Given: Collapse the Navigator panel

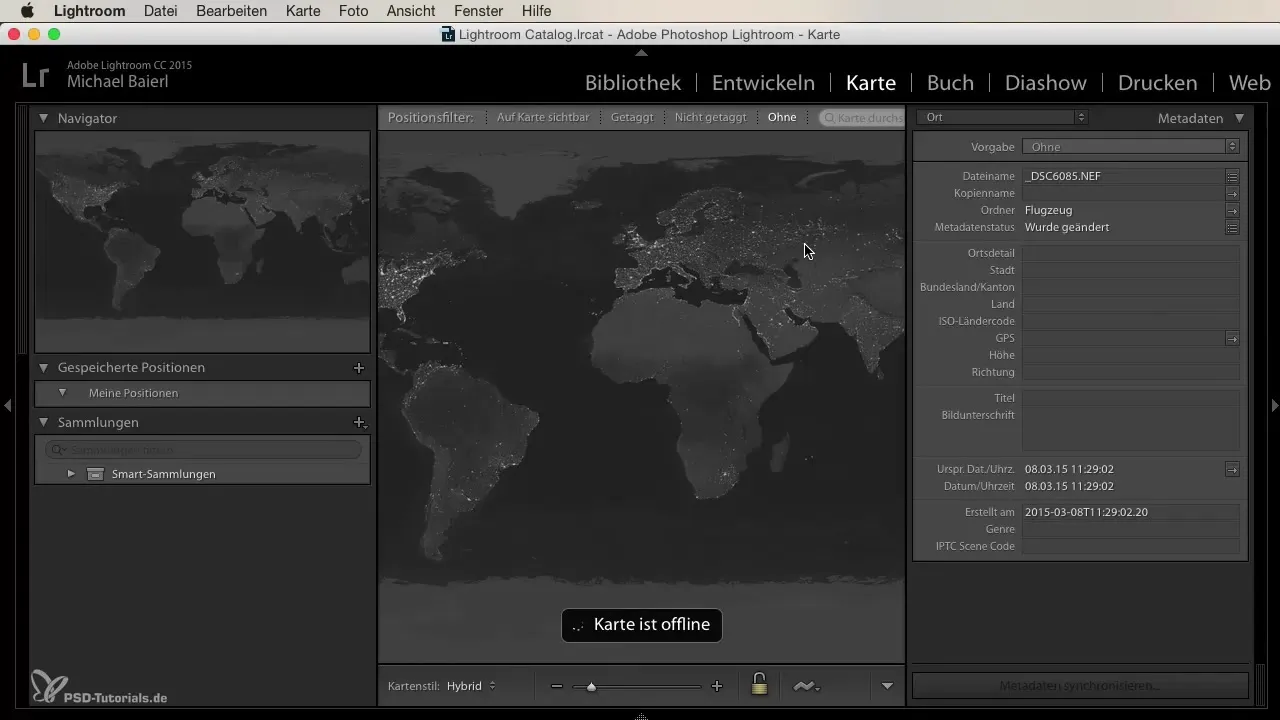Looking at the screenshot, I should pos(43,118).
